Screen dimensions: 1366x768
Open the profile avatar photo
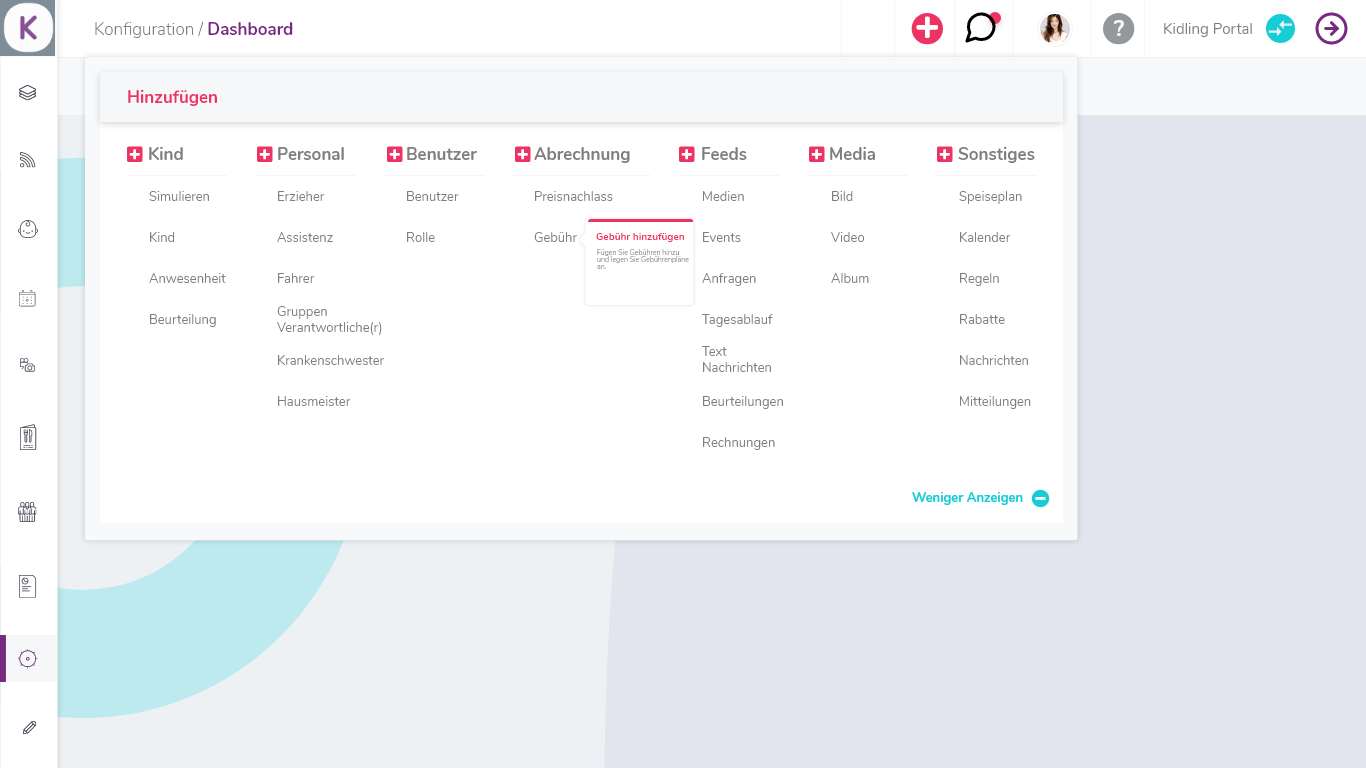tap(1052, 28)
